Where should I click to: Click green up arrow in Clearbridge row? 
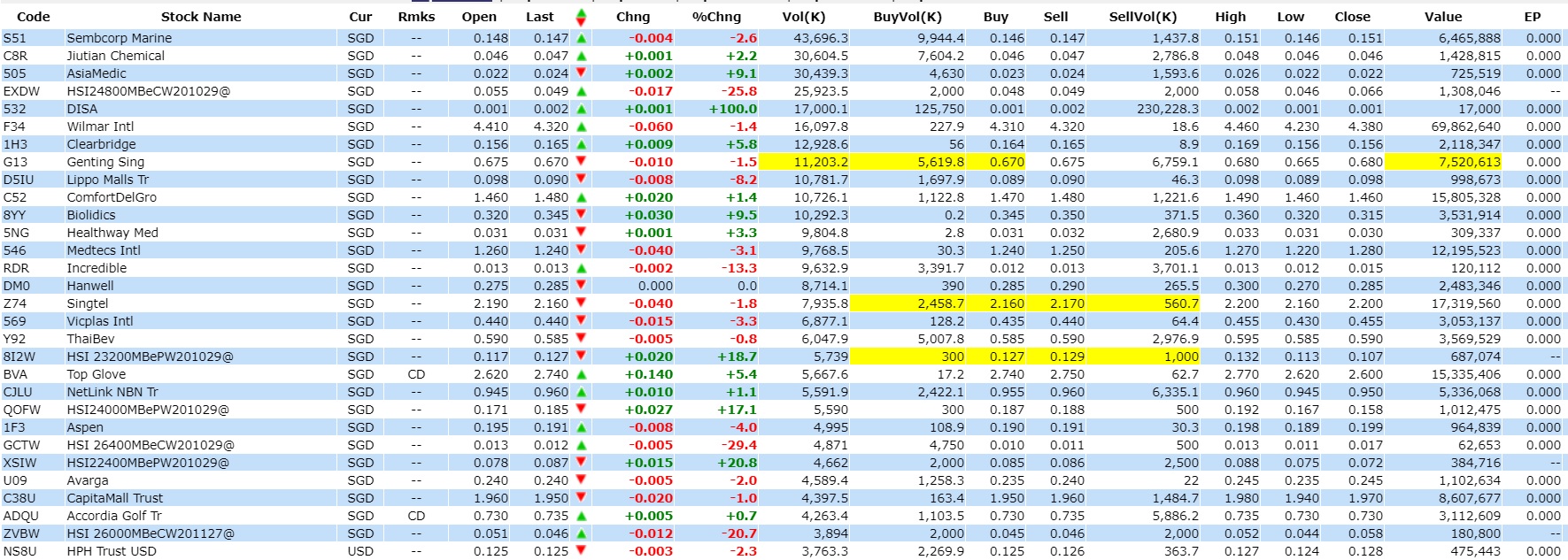[582, 144]
